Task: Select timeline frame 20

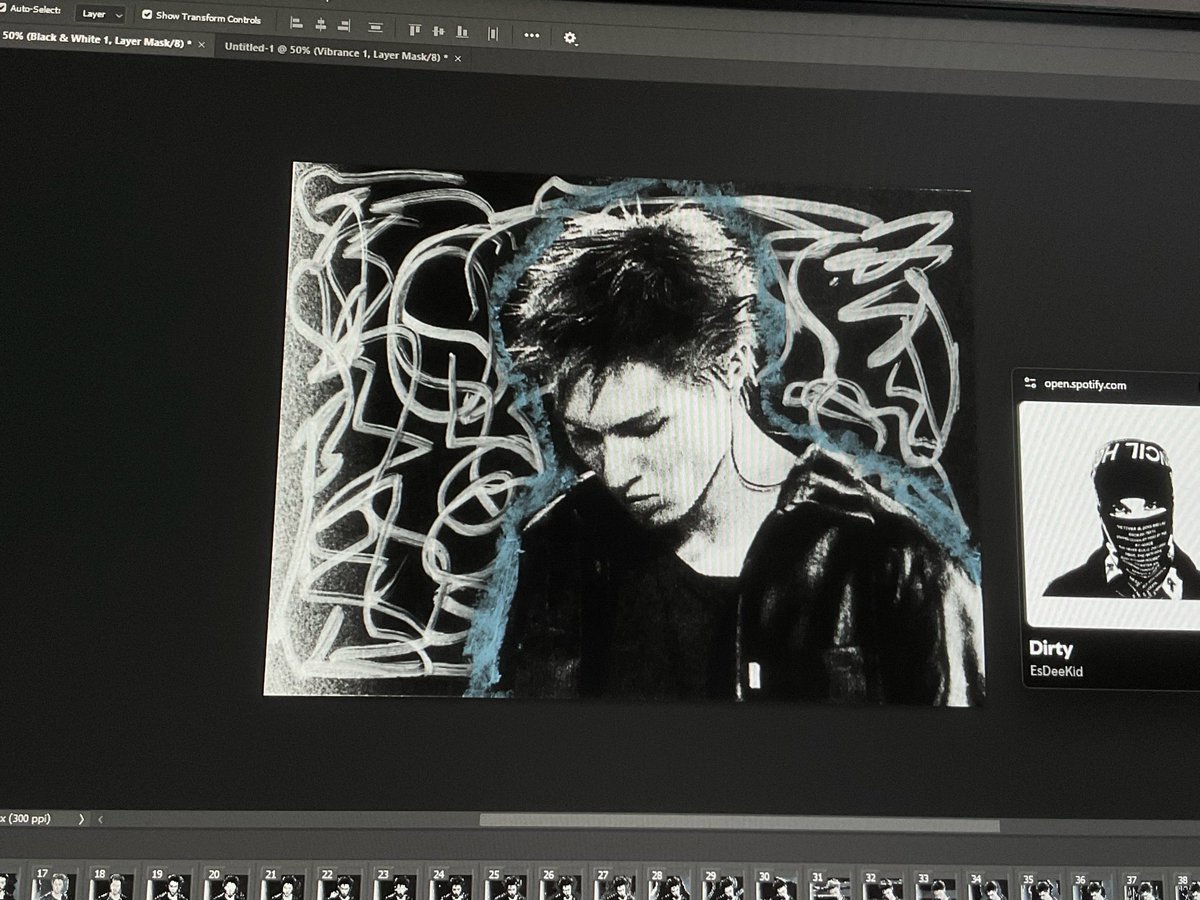Action: [x=226, y=884]
